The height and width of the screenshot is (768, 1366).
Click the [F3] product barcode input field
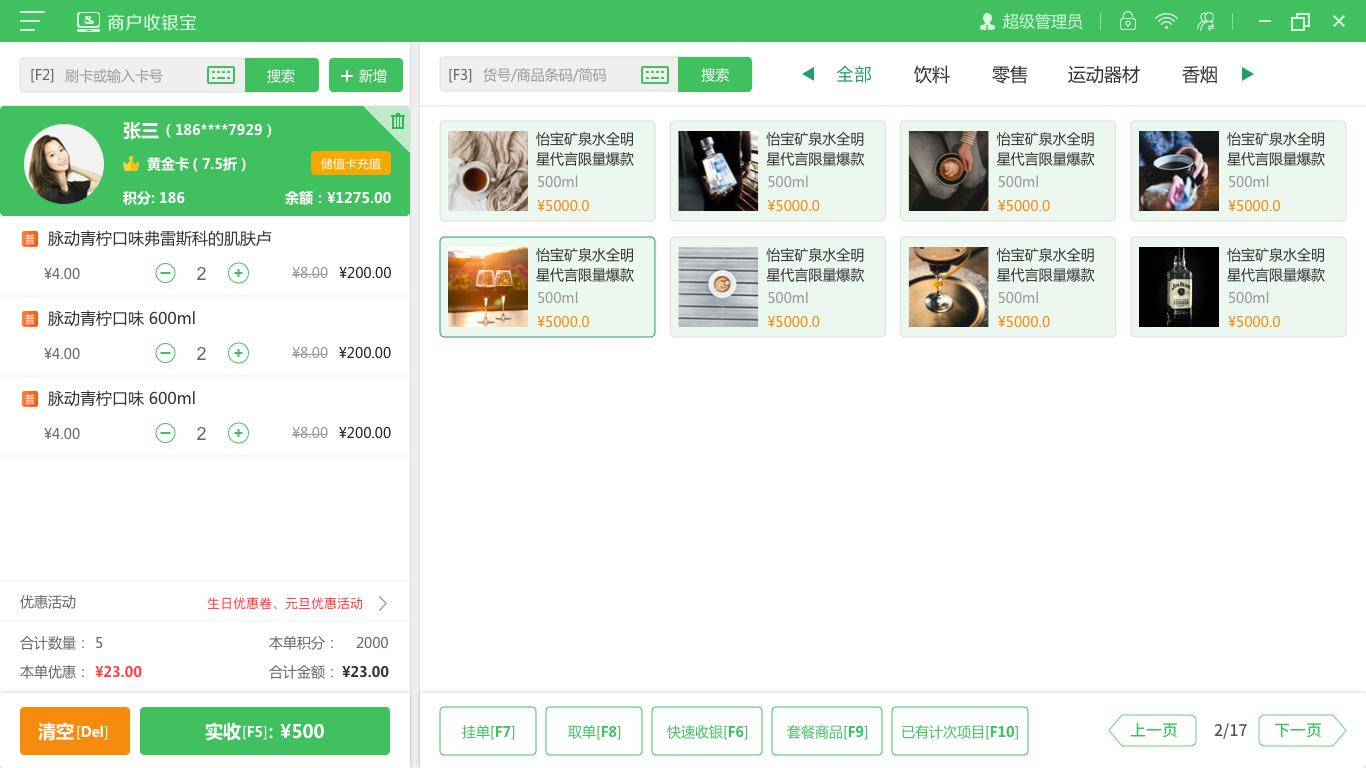pyautogui.click(x=545, y=75)
